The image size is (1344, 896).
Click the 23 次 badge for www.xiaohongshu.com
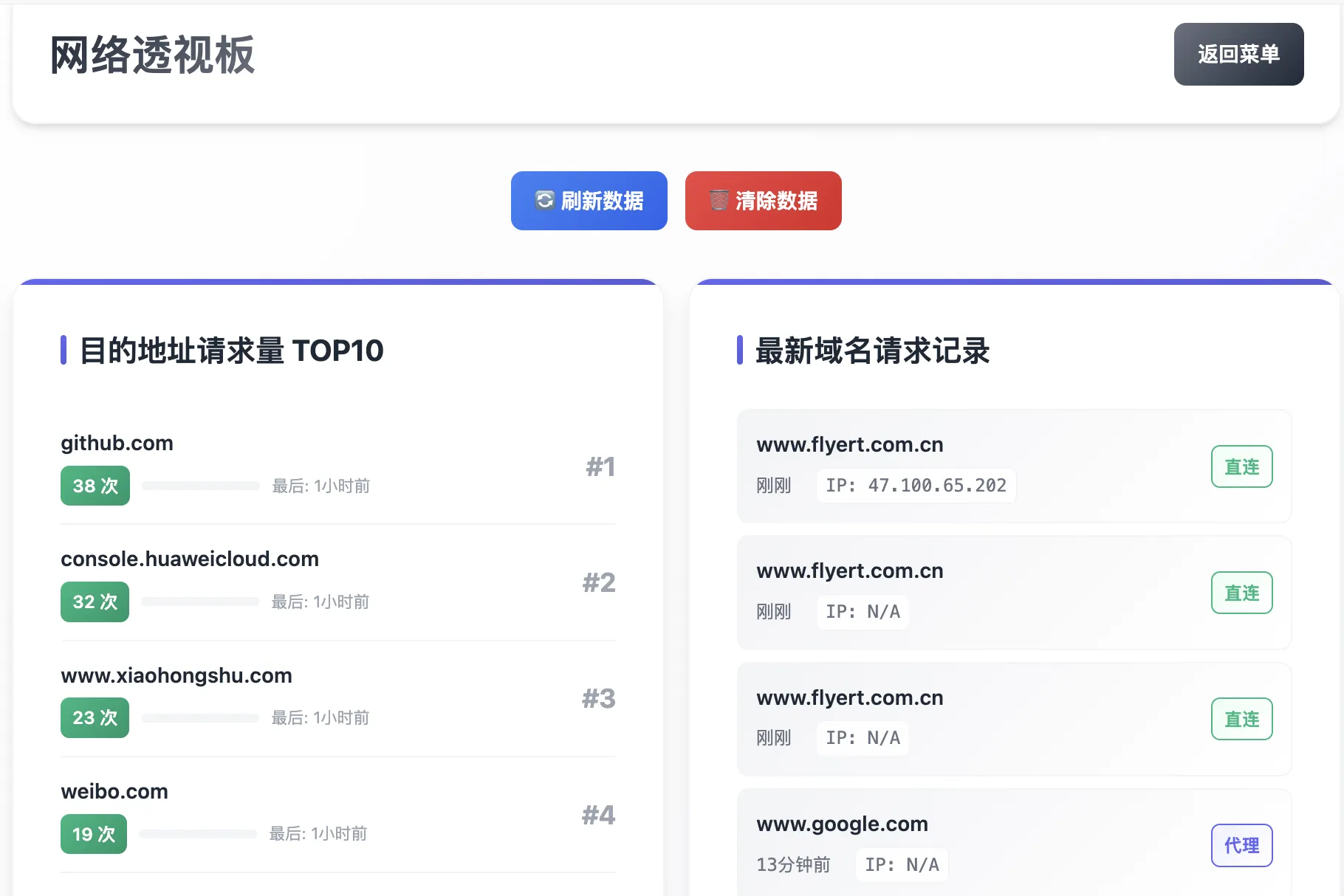click(x=94, y=717)
